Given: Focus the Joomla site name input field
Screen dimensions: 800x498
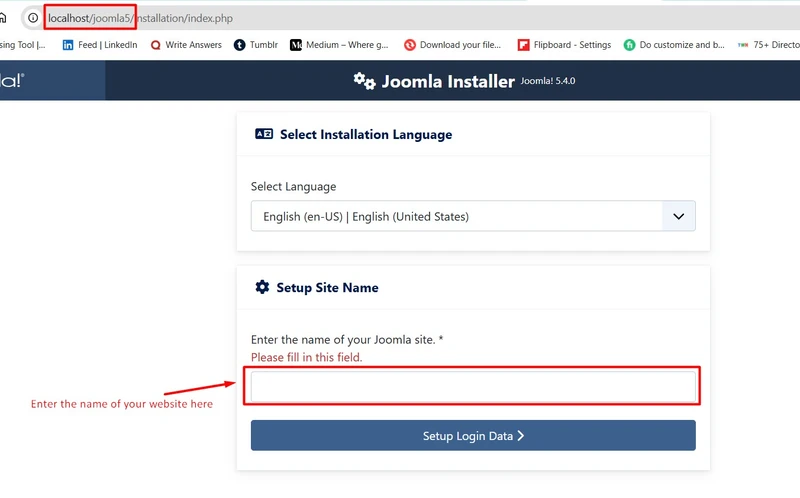Looking at the screenshot, I should click(473, 386).
